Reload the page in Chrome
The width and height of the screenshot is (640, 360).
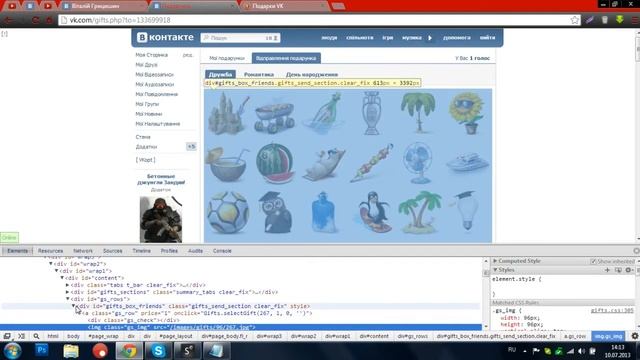[x=35, y=20]
